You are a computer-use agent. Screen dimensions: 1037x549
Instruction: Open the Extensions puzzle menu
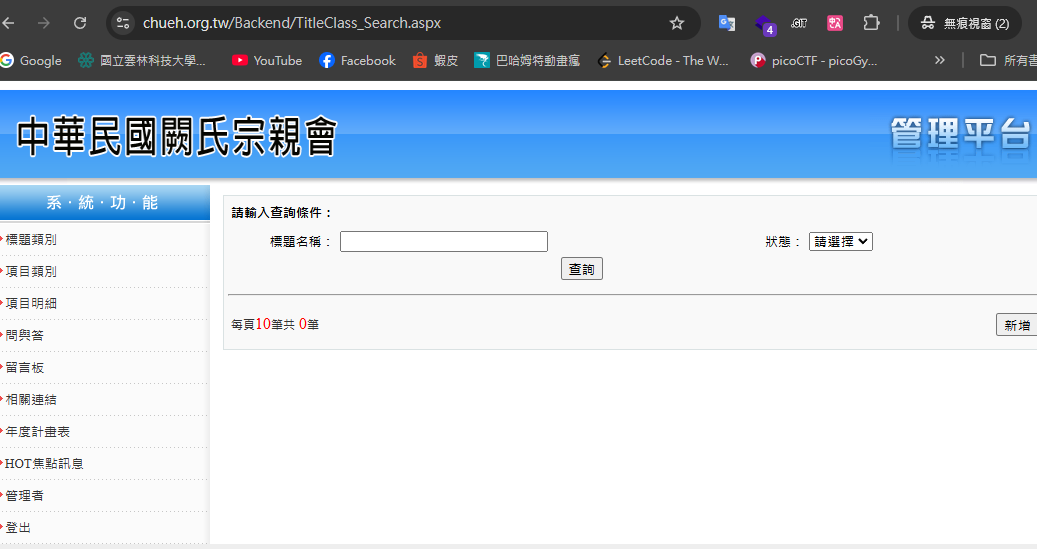tap(871, 23)
